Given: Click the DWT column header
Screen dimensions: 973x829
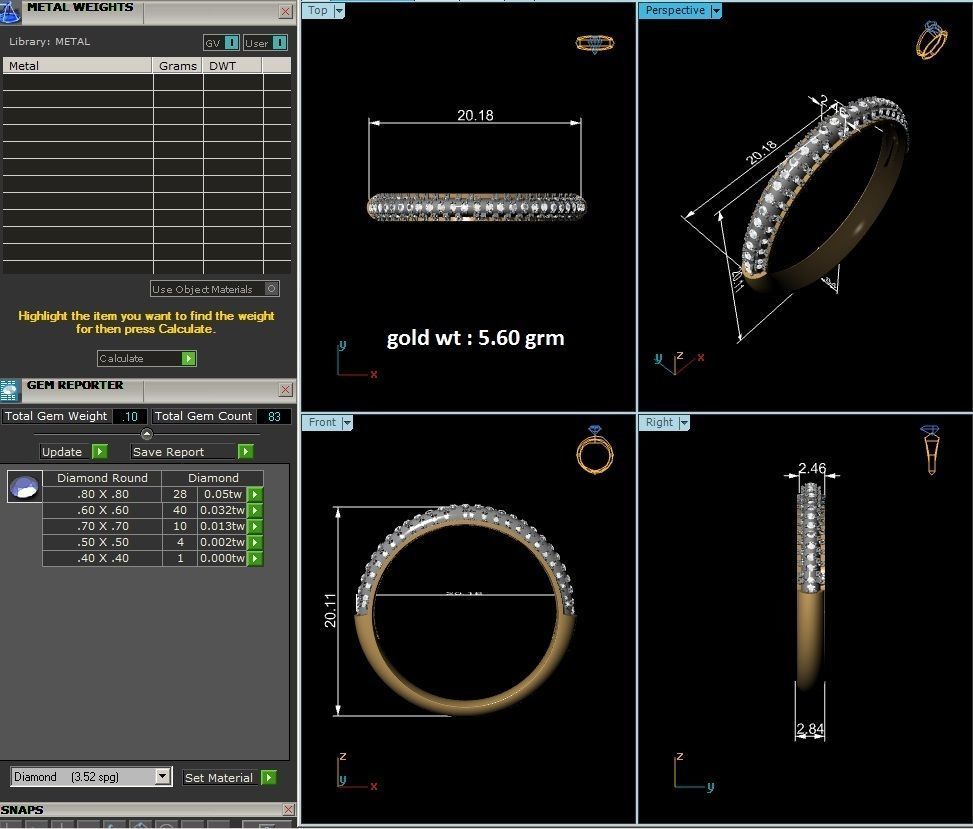Looking at the screenshot, I should (x=233, y=66).
